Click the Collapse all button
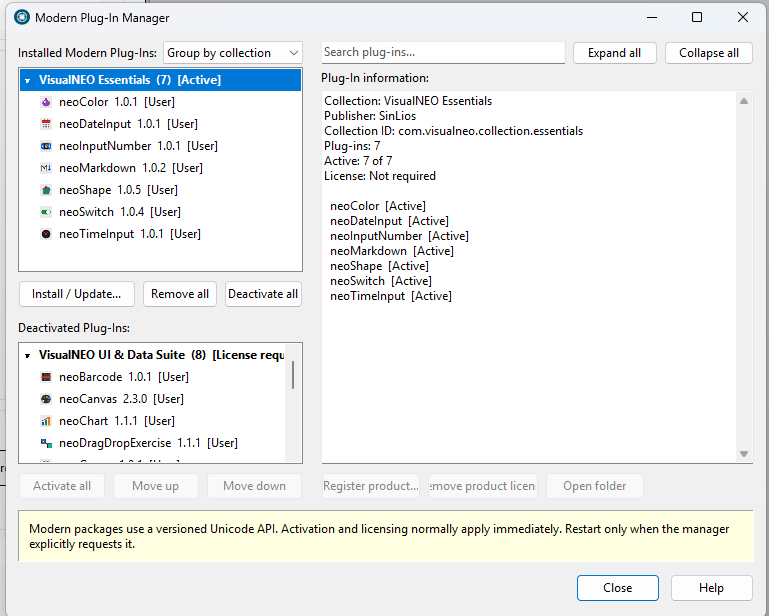 pyautogui.click(x=709, y=53)
